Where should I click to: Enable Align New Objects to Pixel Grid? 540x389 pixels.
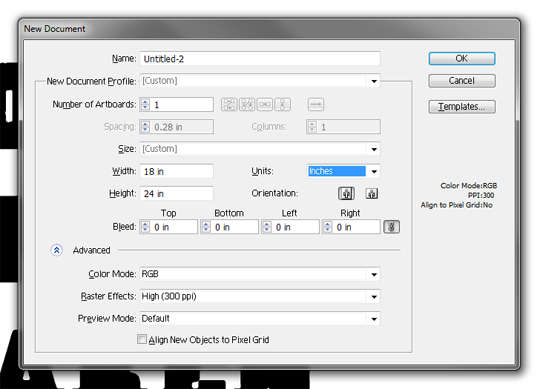(x=142, y=339)
